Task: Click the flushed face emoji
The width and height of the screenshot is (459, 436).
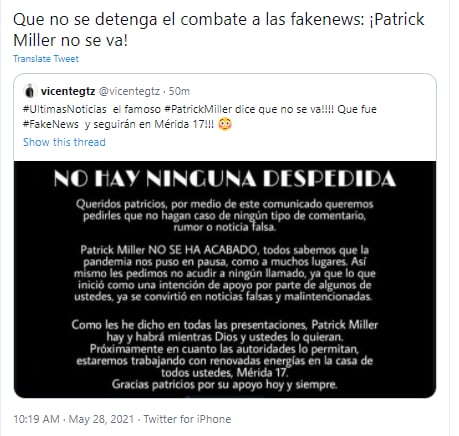Action: pos(225,124)
